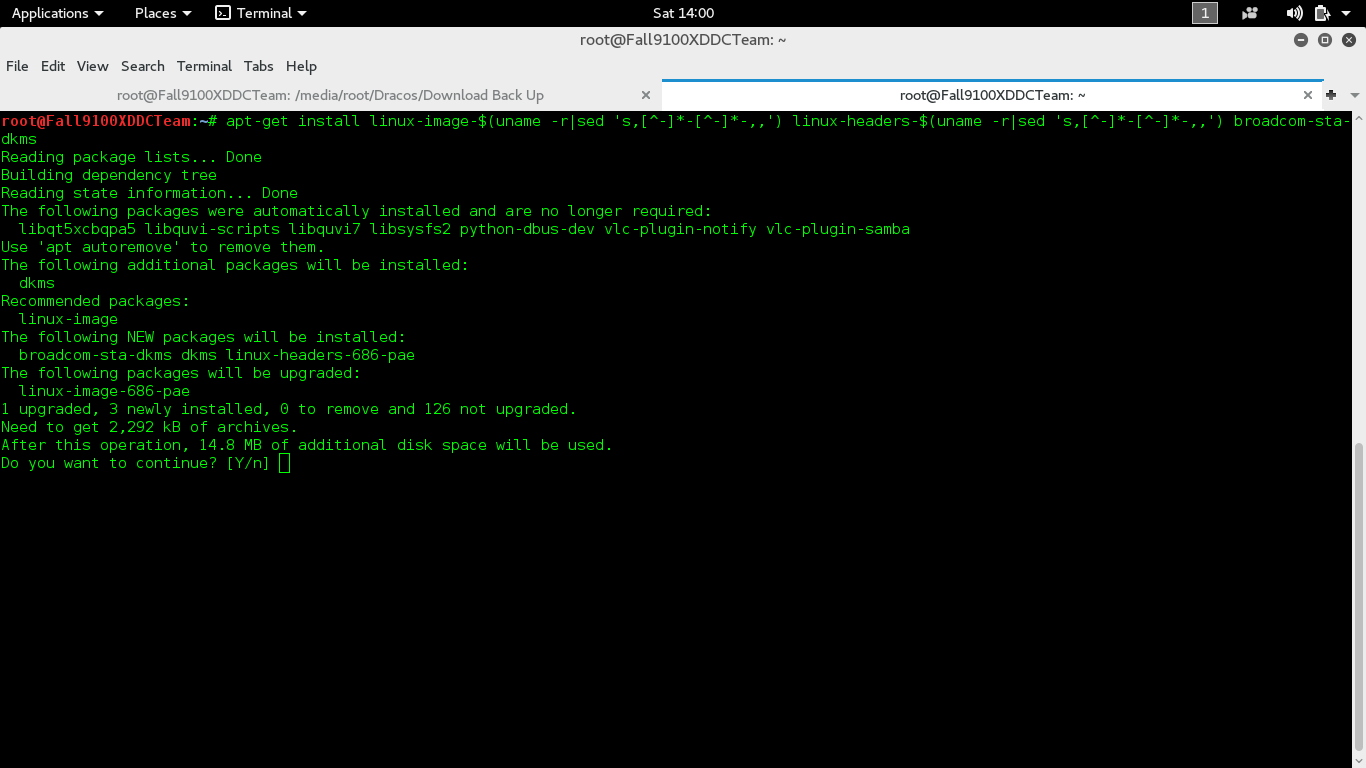Click the volume speaker icon
The height and width of the screenshot is (768, 1366).
(x=1293, y=13)
